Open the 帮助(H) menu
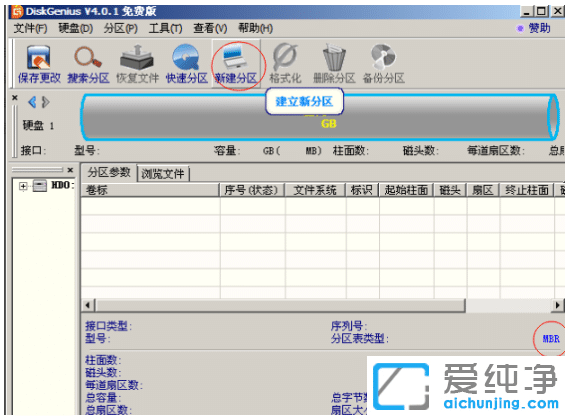 (x=255, y=28)
